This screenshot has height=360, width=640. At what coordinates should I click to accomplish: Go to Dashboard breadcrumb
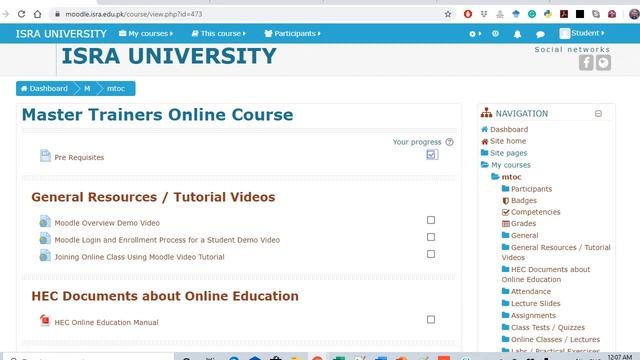[44, 89]
